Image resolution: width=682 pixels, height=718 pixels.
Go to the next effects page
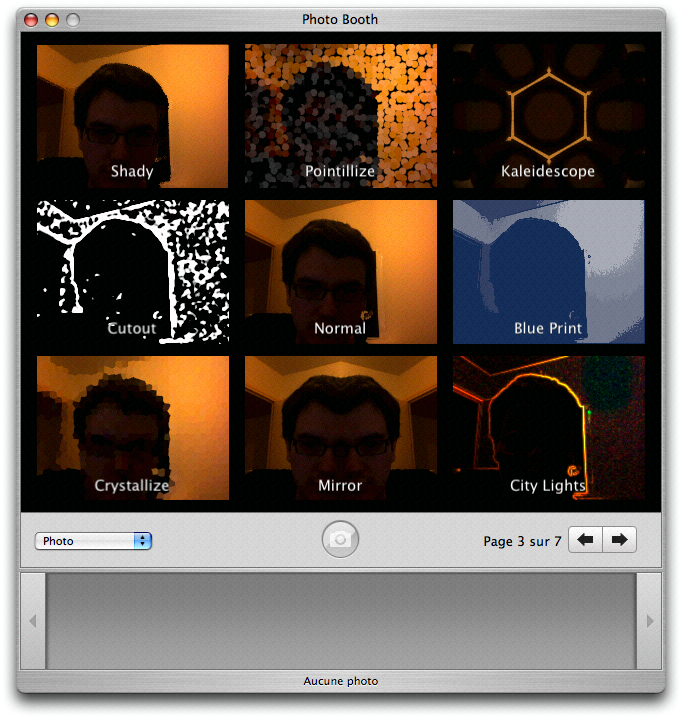619,540
